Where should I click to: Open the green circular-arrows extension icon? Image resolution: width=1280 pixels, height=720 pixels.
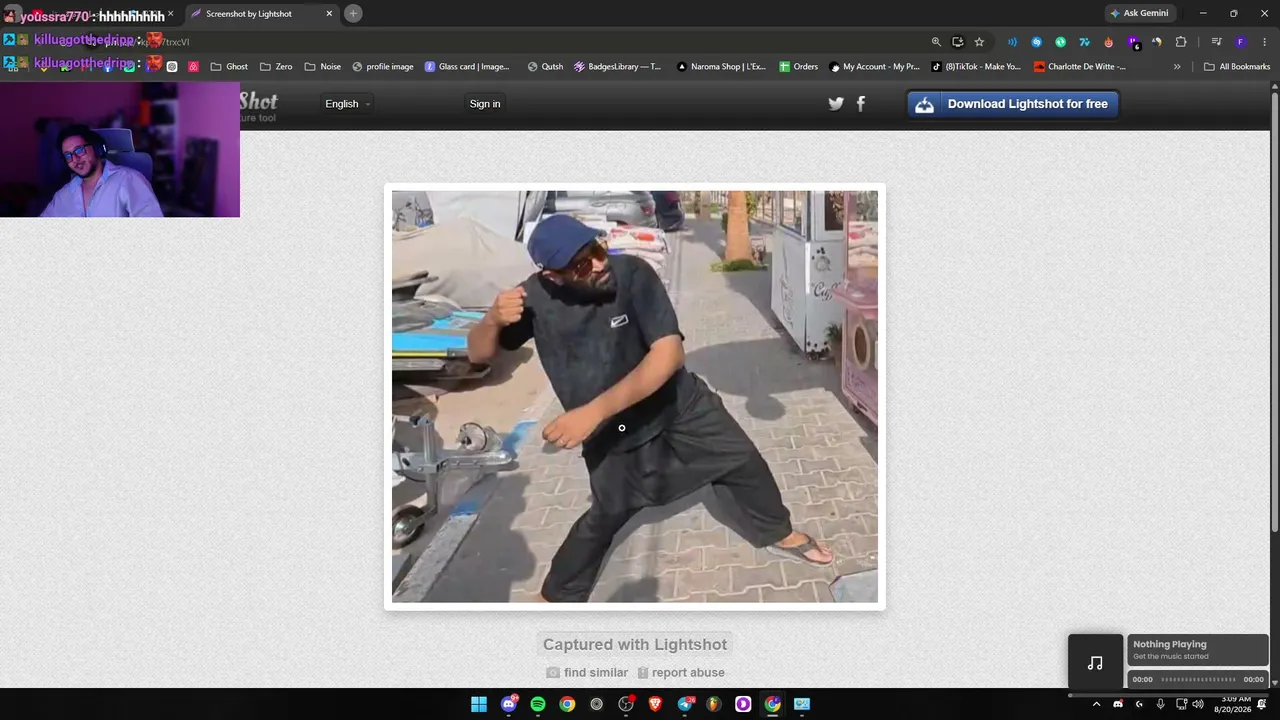coord(1060,42)
